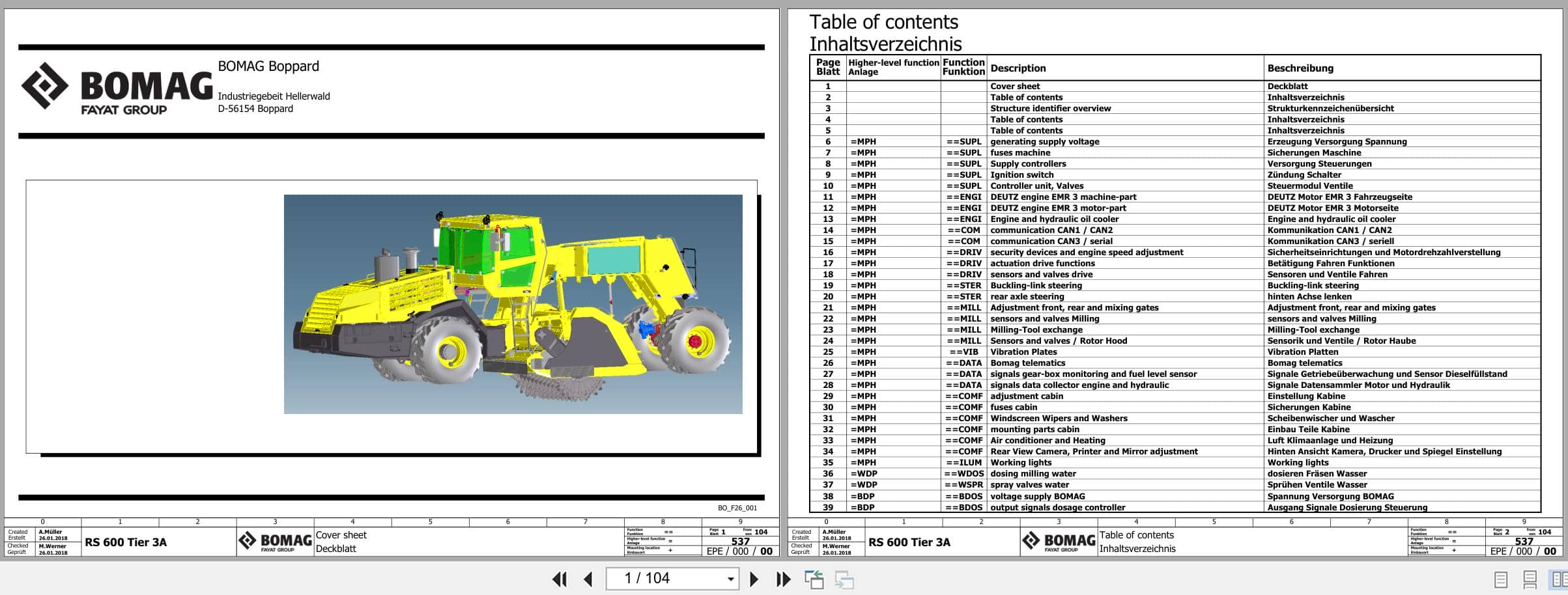Click 'Structure identifier overview' entry
The height and width of the screenshot is (595, 1568).
tap(1050, 108)
